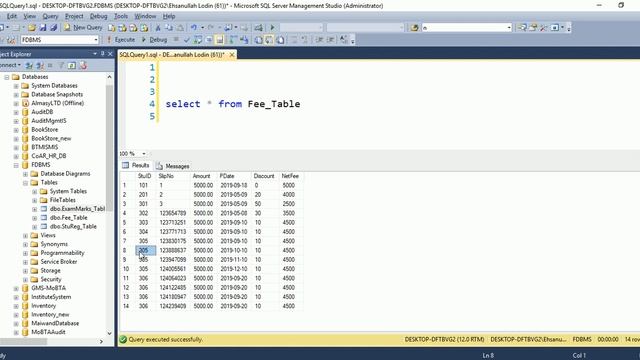Open the zoom 100 % dropdown
This screenshot has height=360, width=640.
click(144, 153)
